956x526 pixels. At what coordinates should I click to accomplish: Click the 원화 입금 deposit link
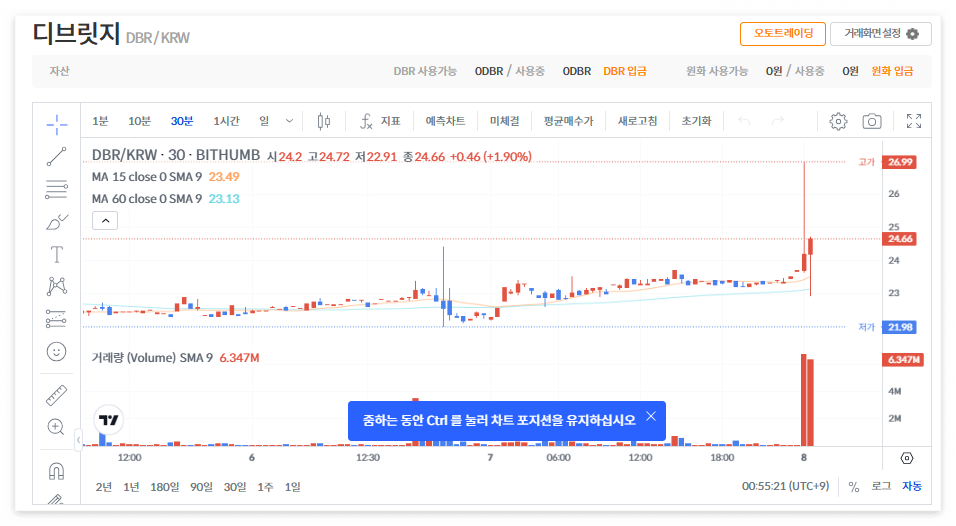click(892, 71)
